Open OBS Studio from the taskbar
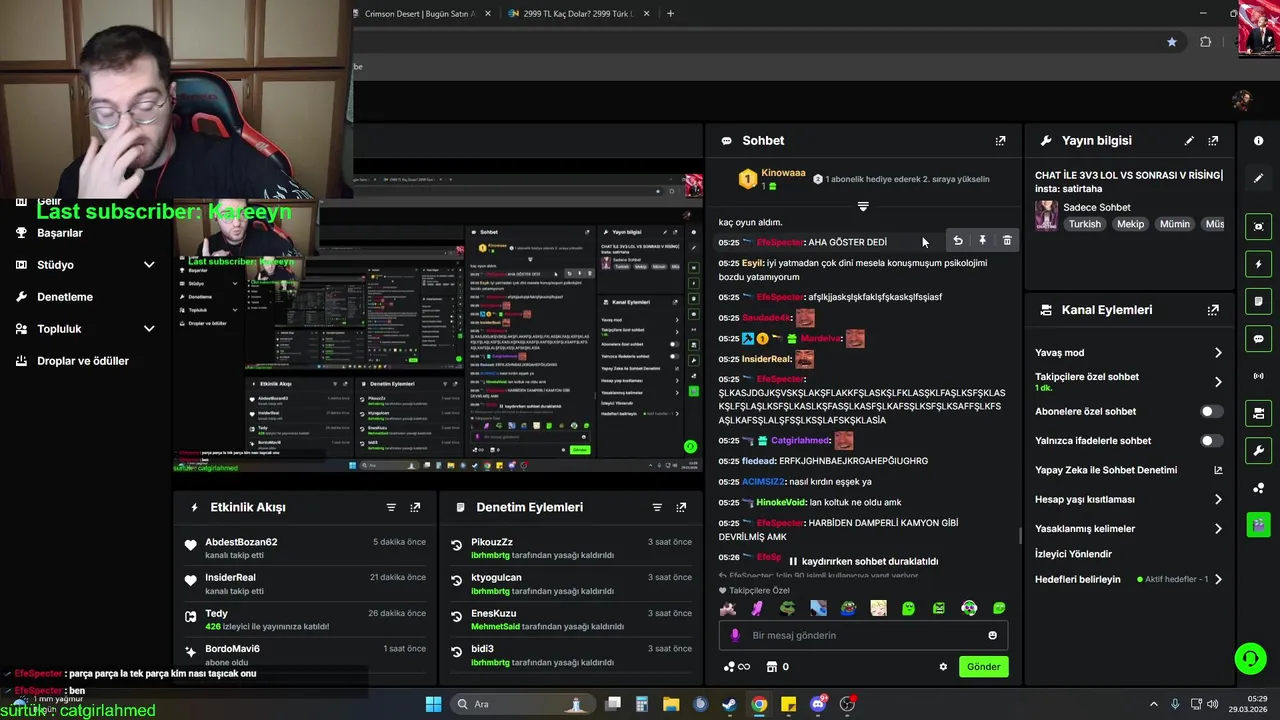Image resolution: width=1280 pixels, height=720 pixels. coord(847,704)
